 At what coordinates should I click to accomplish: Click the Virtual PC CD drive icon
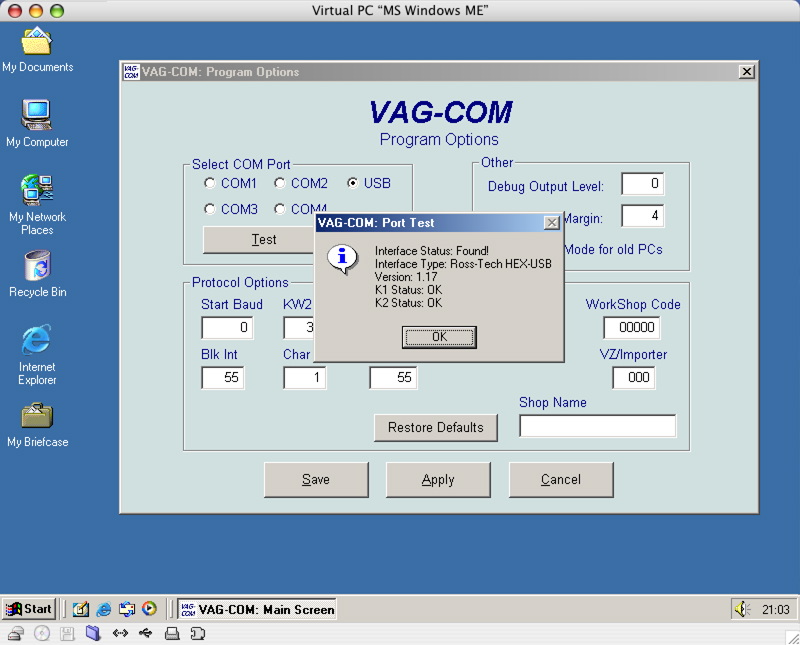coord(42,634)
